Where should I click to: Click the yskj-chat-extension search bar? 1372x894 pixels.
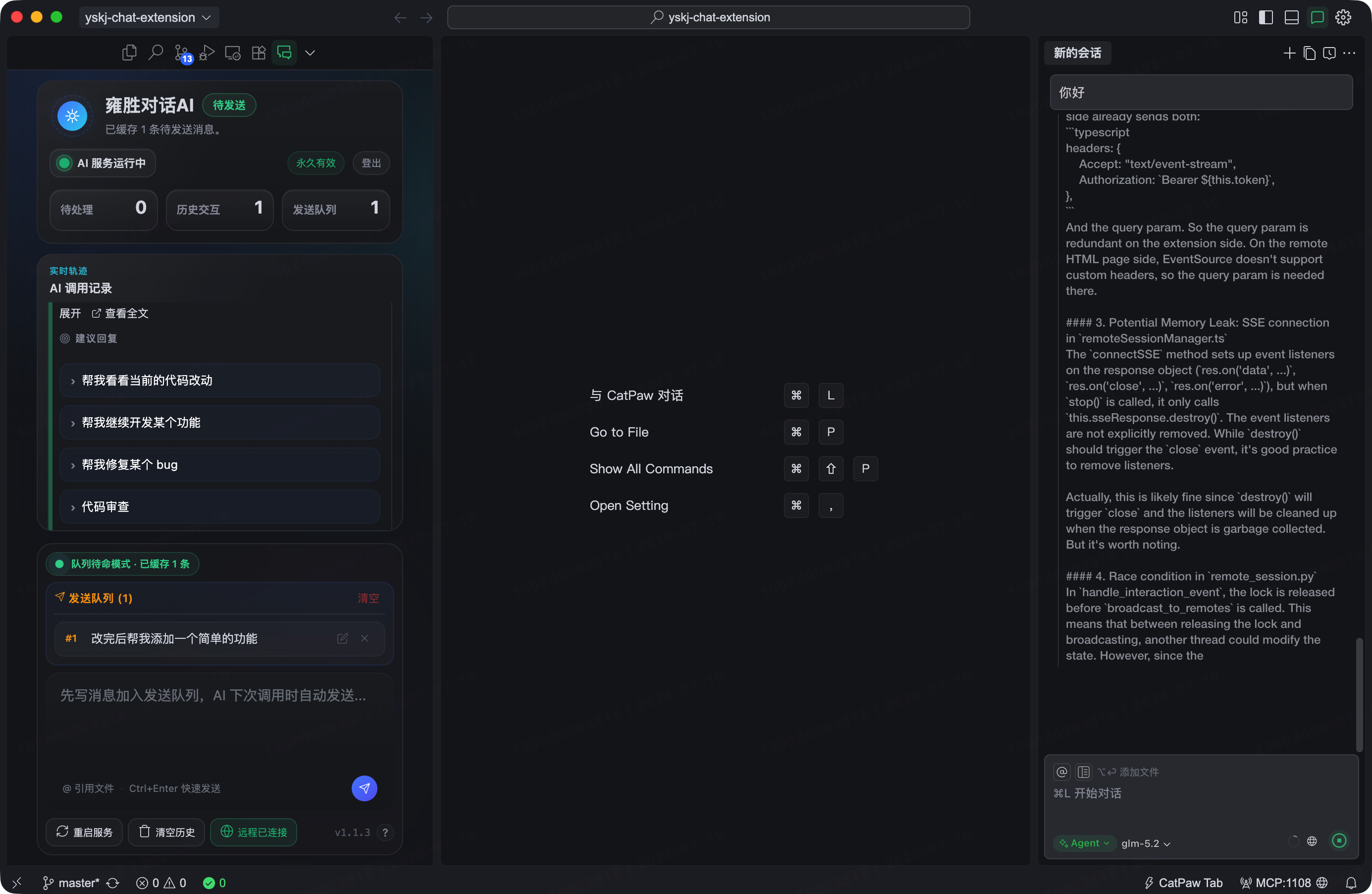(708, 17)
